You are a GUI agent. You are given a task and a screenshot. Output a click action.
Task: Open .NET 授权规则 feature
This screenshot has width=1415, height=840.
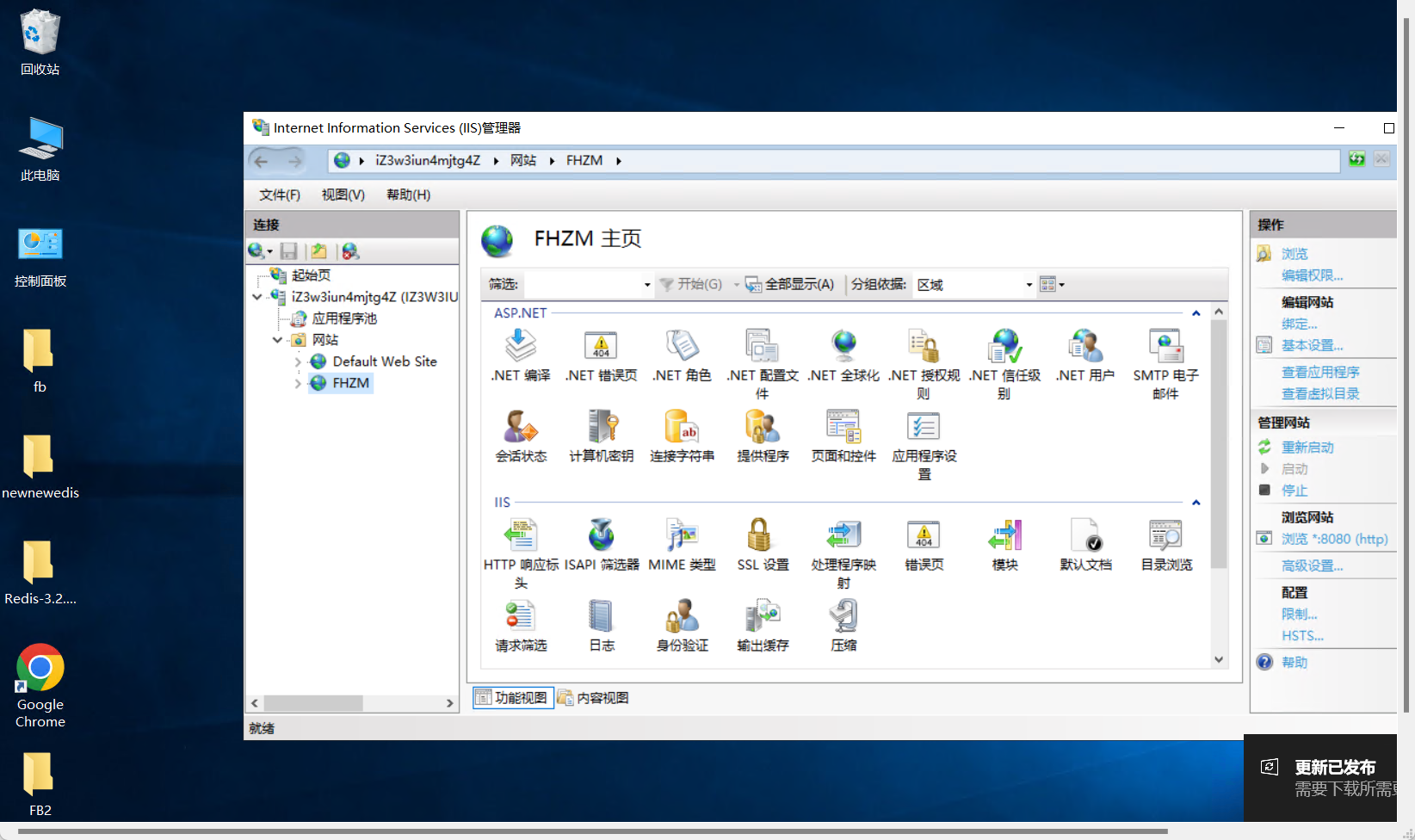(x=924, y=365)
